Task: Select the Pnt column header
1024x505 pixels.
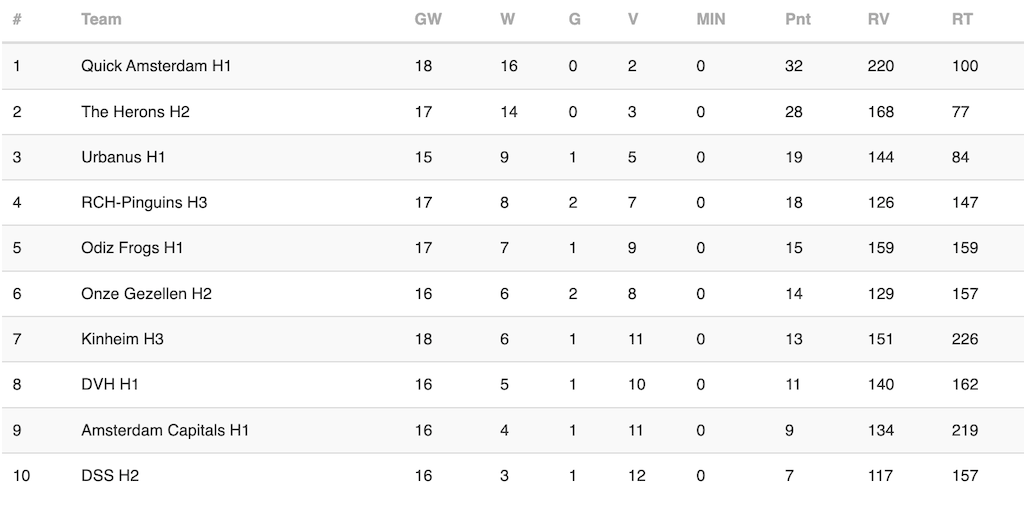Action: coord(798,19)
